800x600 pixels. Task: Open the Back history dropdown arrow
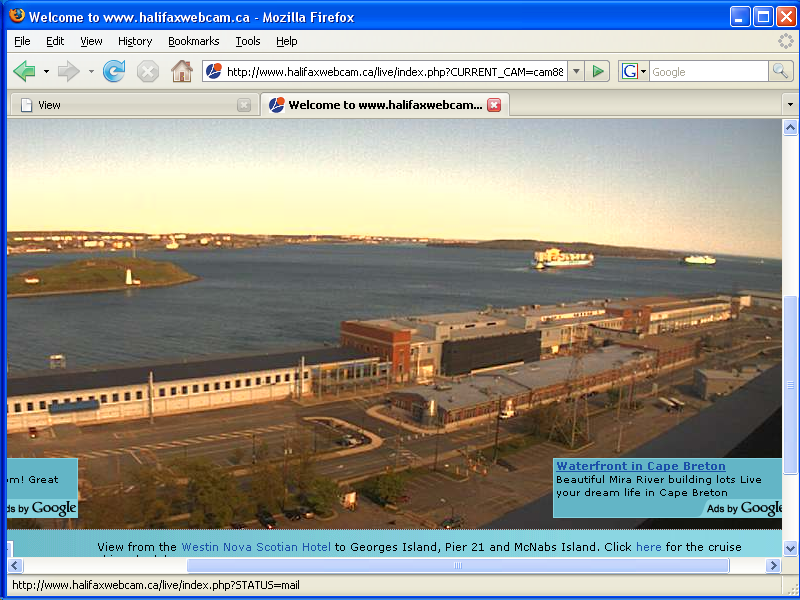[x=46, y=71]
